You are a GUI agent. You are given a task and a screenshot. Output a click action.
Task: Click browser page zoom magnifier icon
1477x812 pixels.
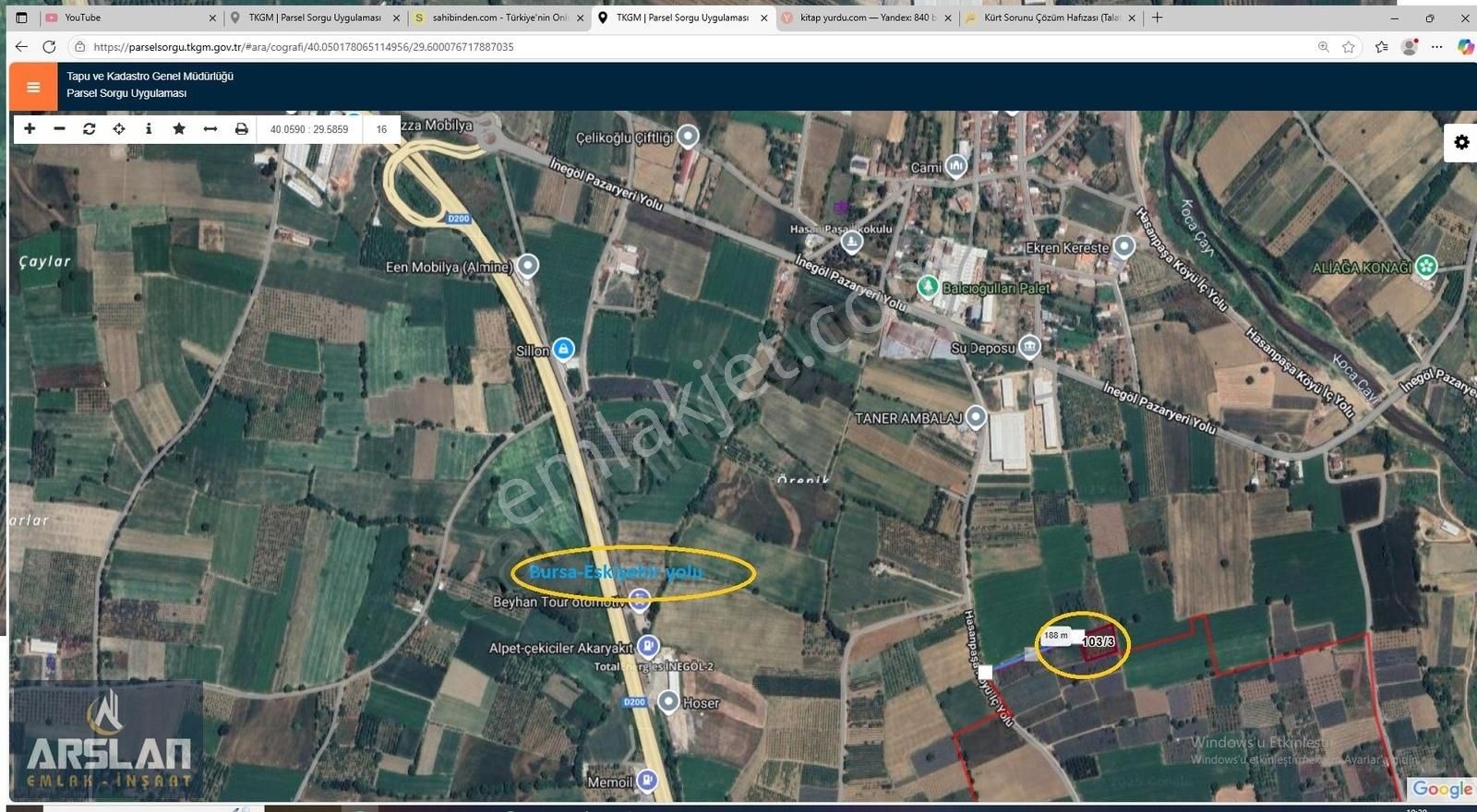coord(1323,47)
